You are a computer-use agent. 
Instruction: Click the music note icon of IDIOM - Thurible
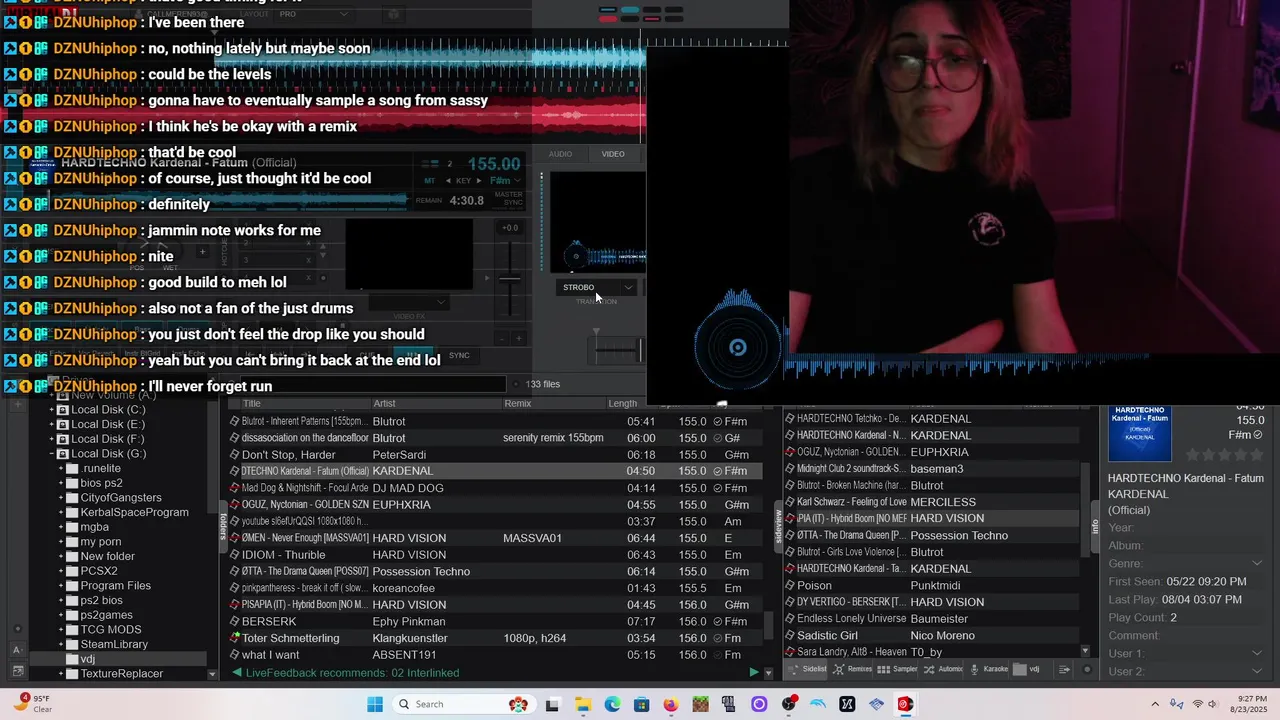click(x=235, y=555)
